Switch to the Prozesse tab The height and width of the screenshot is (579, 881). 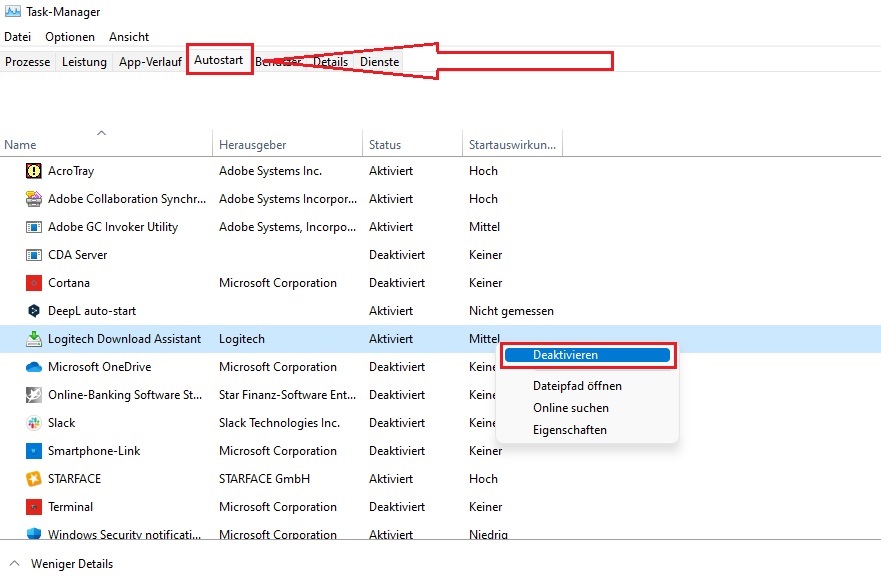coord(28,62)
